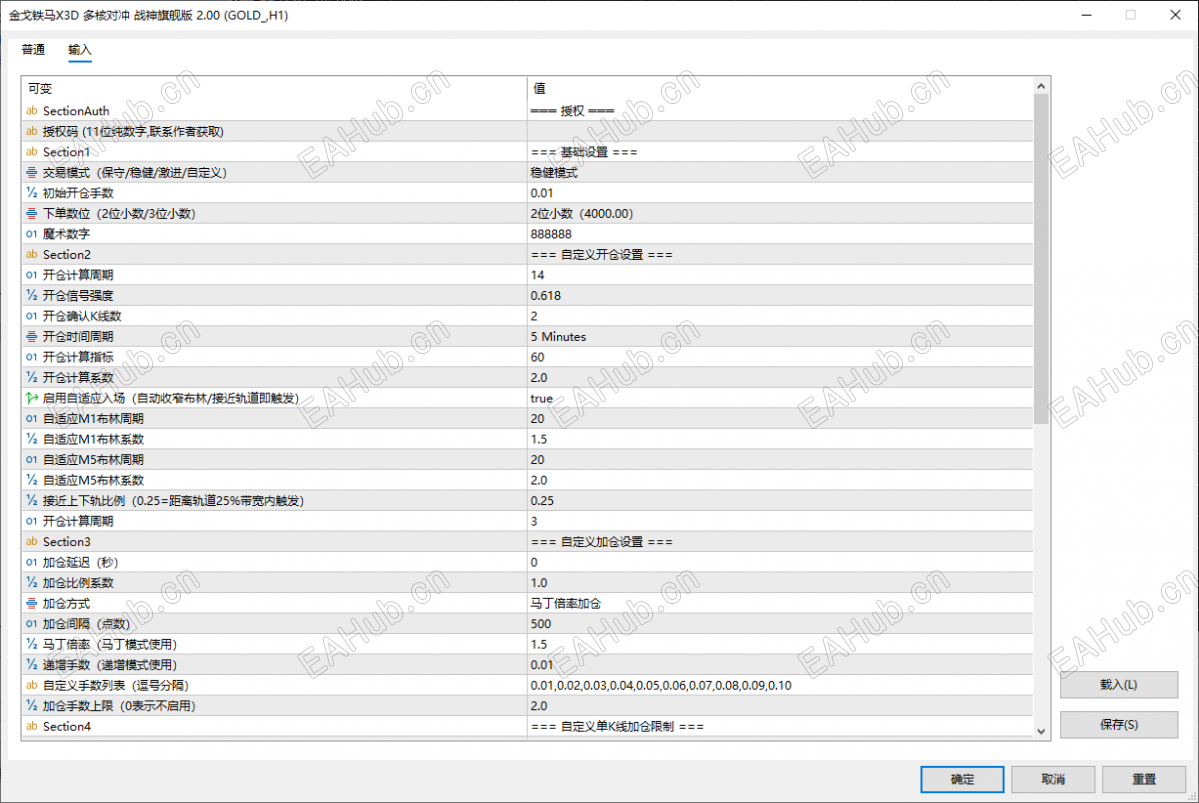Select the 输入 tab
The image size is (1199, 803).
pyautogui.click(x=80, y=50)
